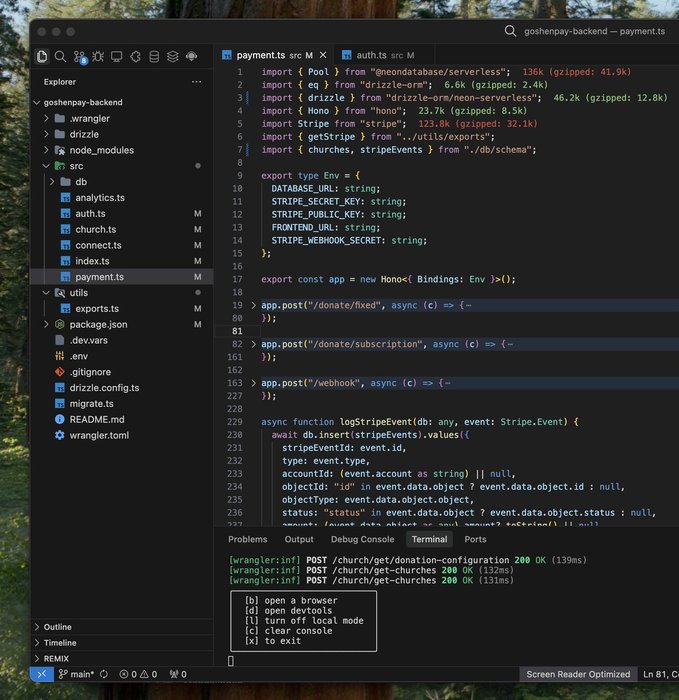This screenshot has height=700, width=679.
Task: Open the Search view icon
Action: point(60,56)
